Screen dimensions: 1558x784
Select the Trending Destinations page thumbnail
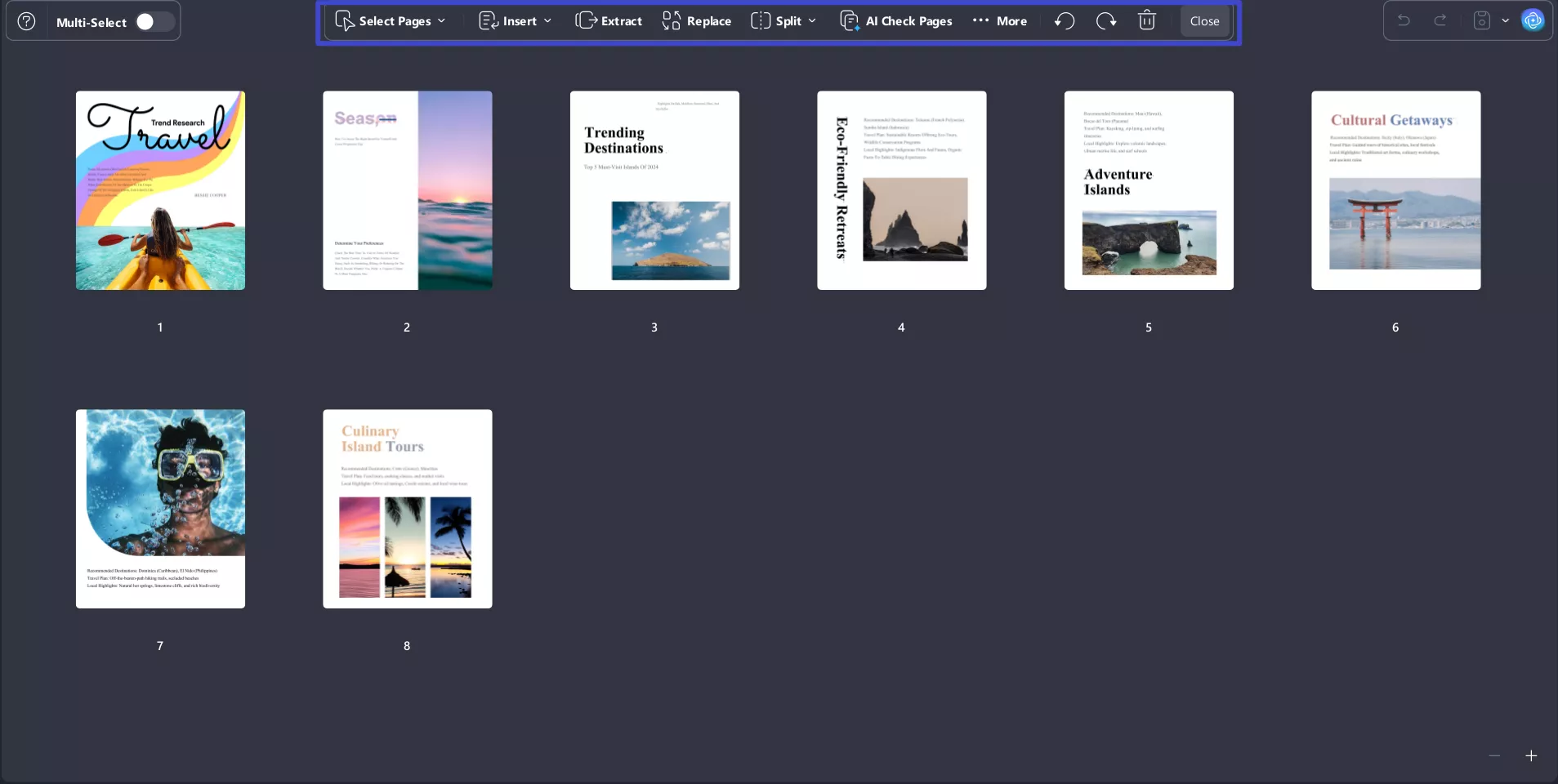654,190
